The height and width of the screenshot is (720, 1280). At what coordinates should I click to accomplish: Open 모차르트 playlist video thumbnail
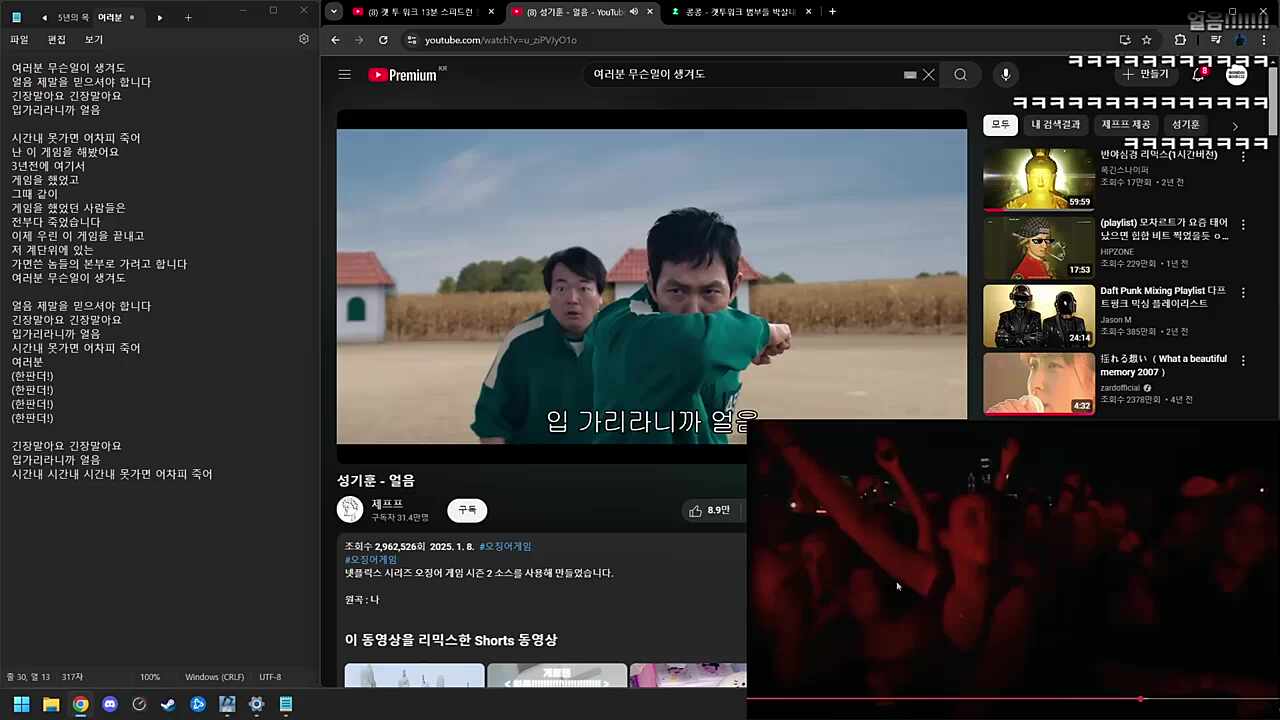(1039, 247)
